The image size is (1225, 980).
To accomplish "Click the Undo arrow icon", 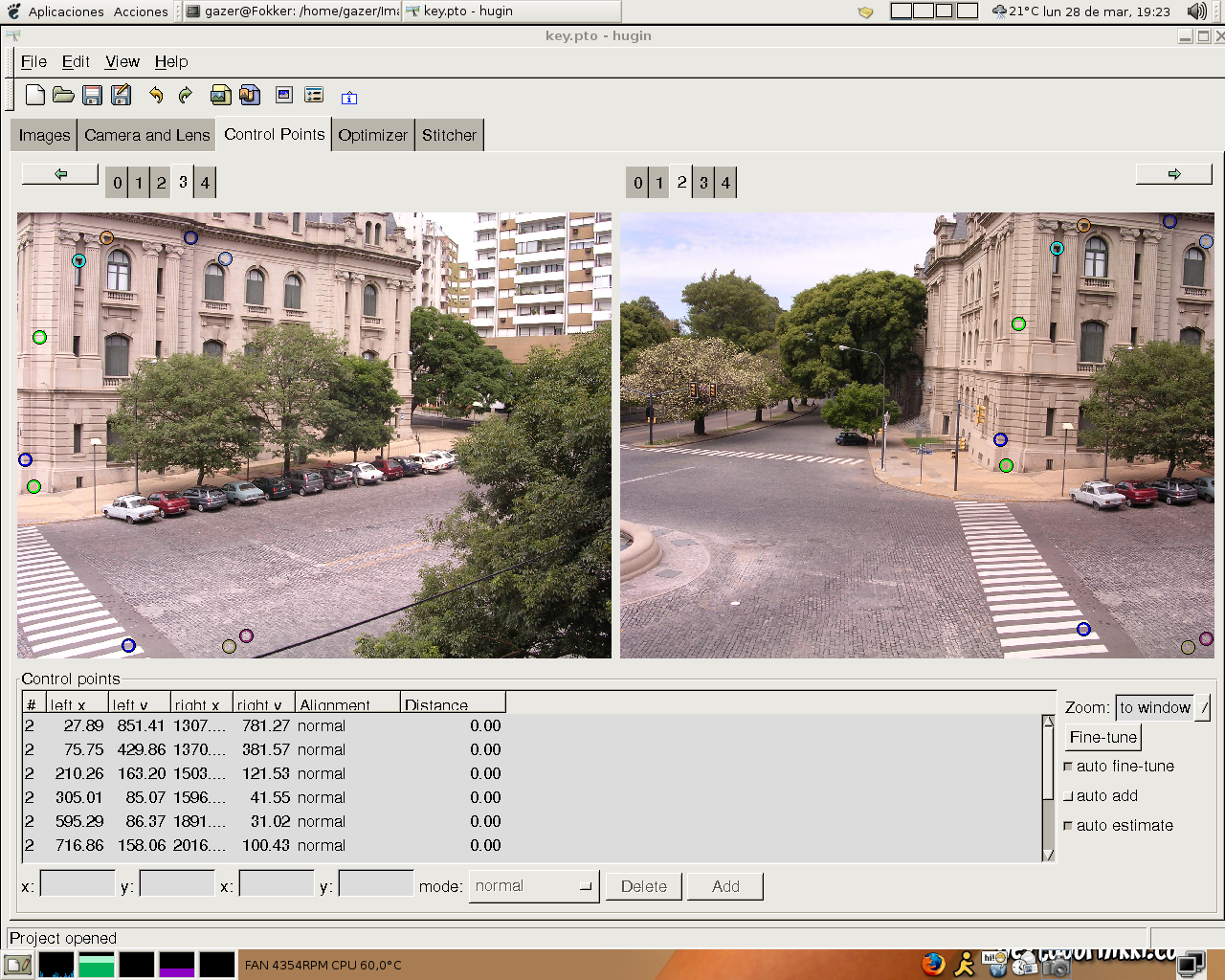I will 156,95.
